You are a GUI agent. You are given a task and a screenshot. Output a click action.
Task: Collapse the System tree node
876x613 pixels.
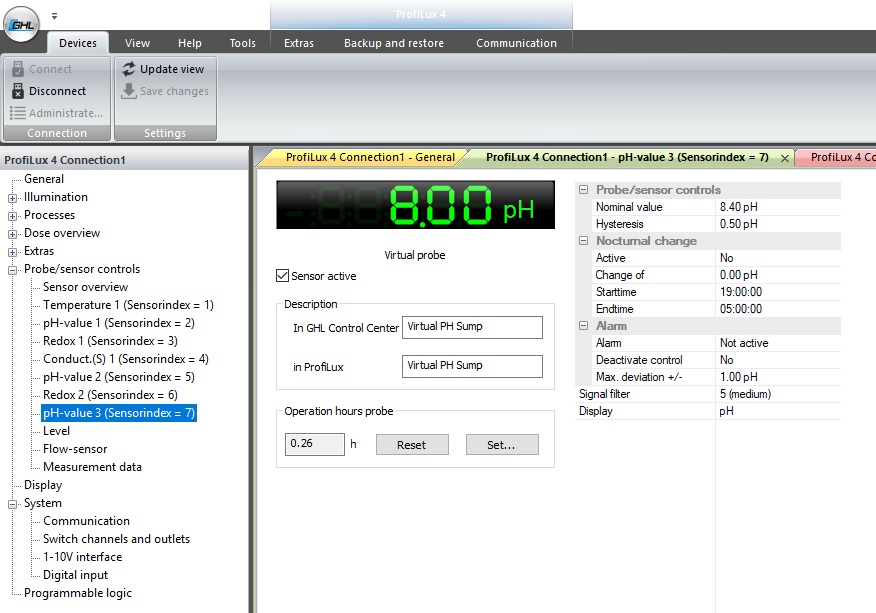[x=12, y=504]
